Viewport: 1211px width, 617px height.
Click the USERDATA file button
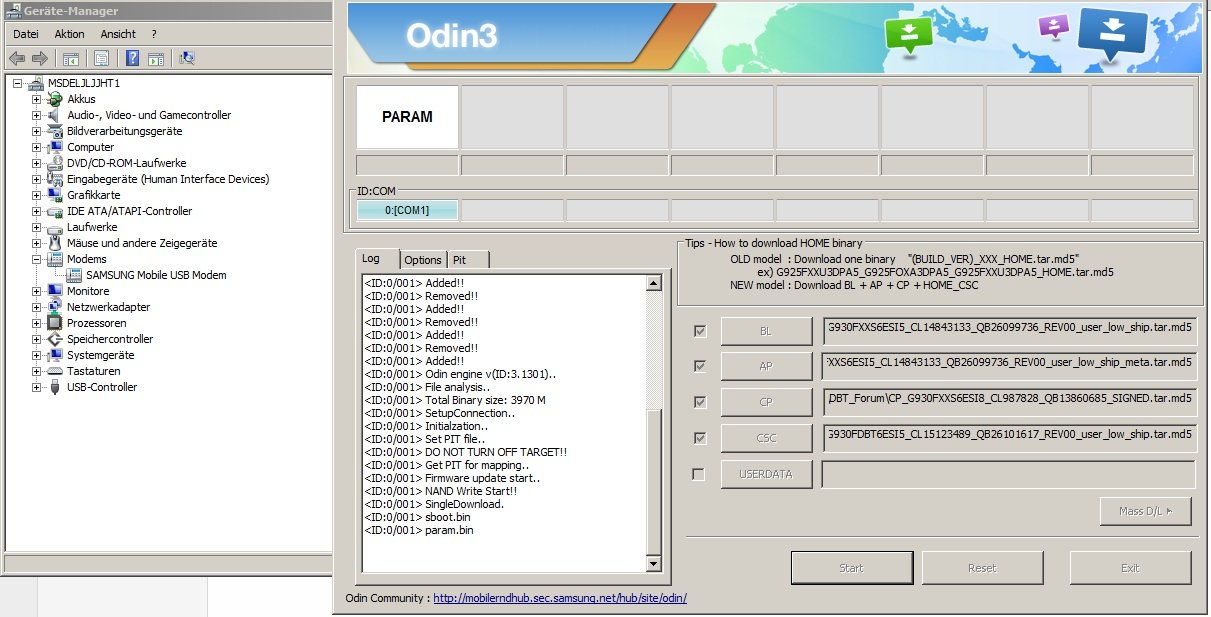click(x=766, y=474)
